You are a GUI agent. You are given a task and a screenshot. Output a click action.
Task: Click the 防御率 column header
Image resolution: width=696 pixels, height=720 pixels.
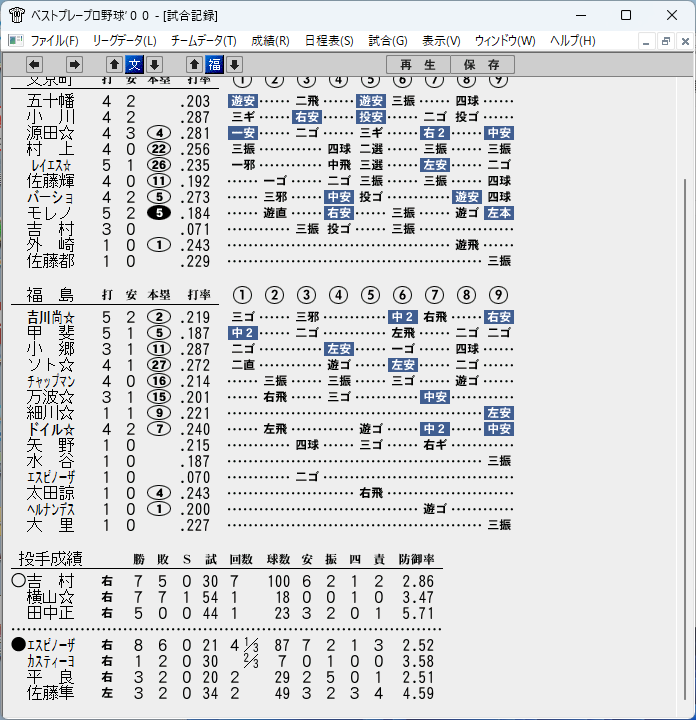[x=416, y=559]
